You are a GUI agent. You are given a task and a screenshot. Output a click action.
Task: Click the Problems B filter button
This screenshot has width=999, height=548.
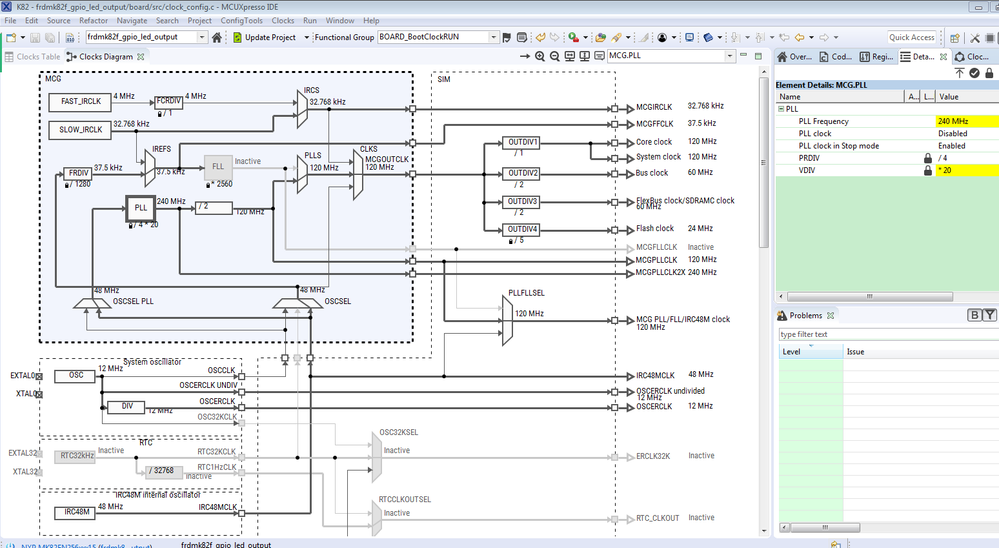click(974, 315)
